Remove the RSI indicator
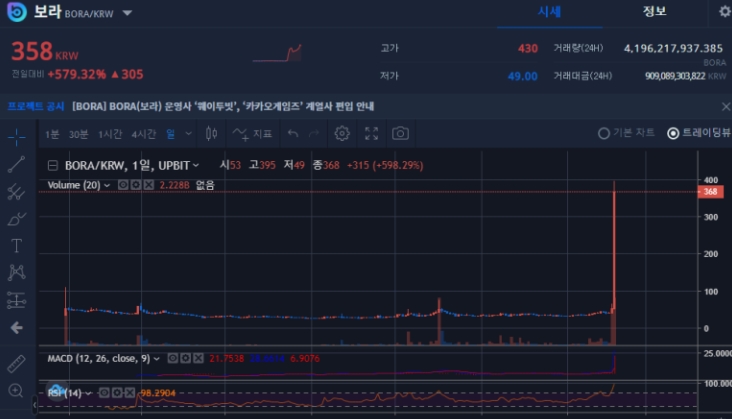The width and height of the screenshot is (732, 419). [130, 393]
